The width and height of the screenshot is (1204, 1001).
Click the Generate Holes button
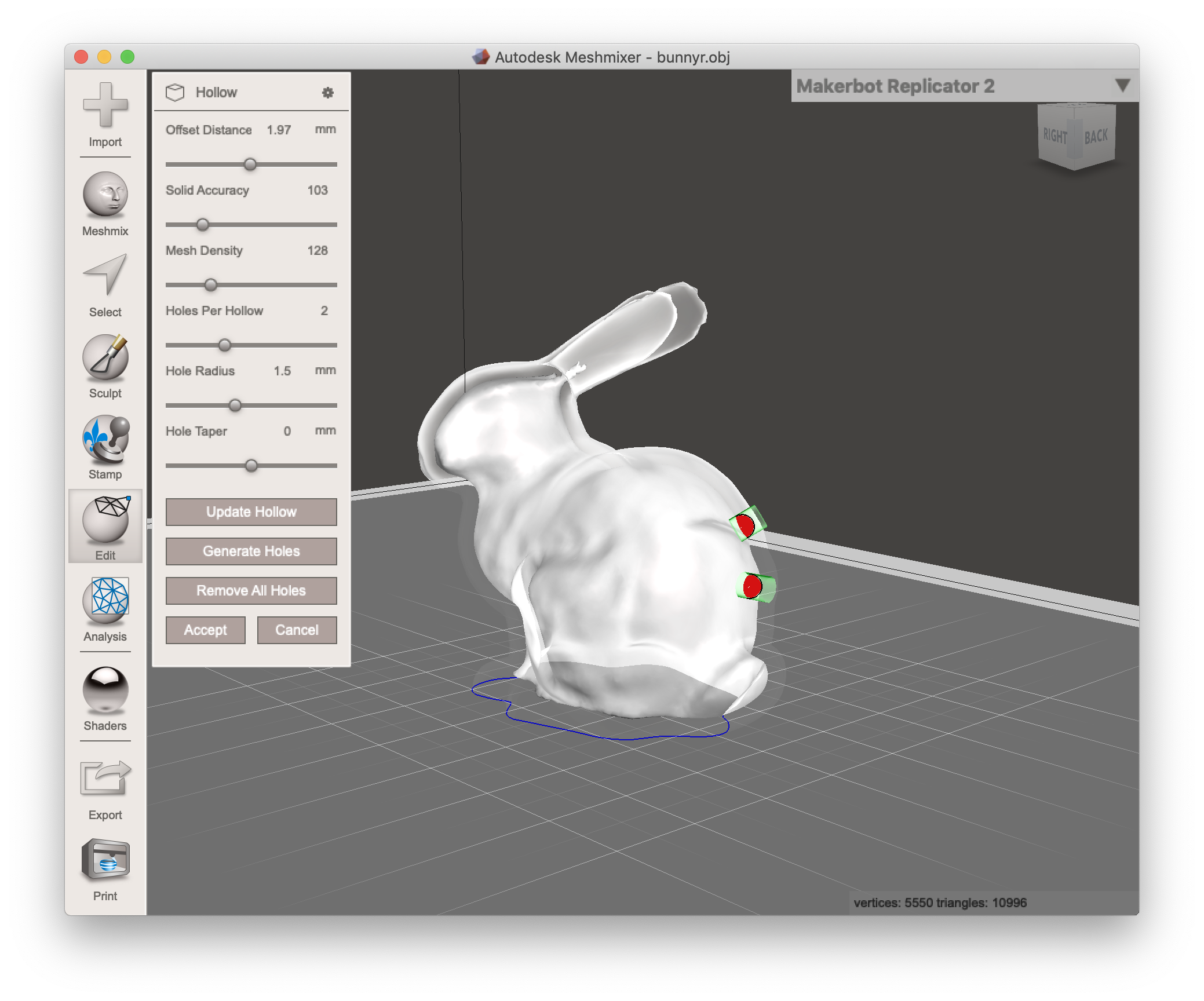click(x=251, y=551)
